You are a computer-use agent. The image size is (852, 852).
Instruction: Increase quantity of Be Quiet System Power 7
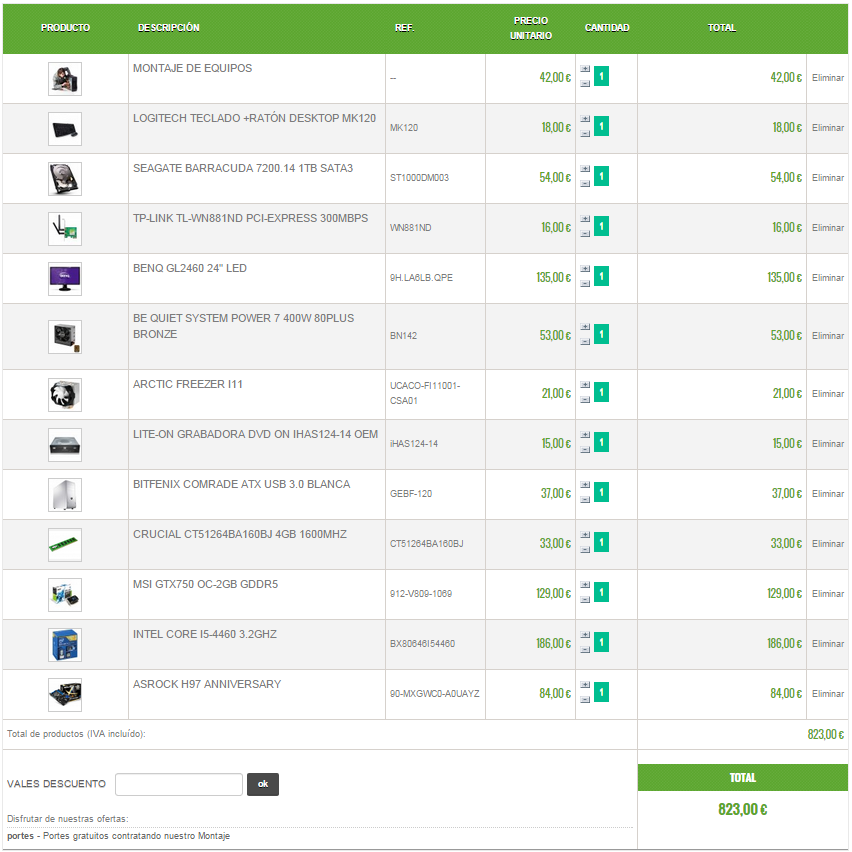(x=585, y=327)
